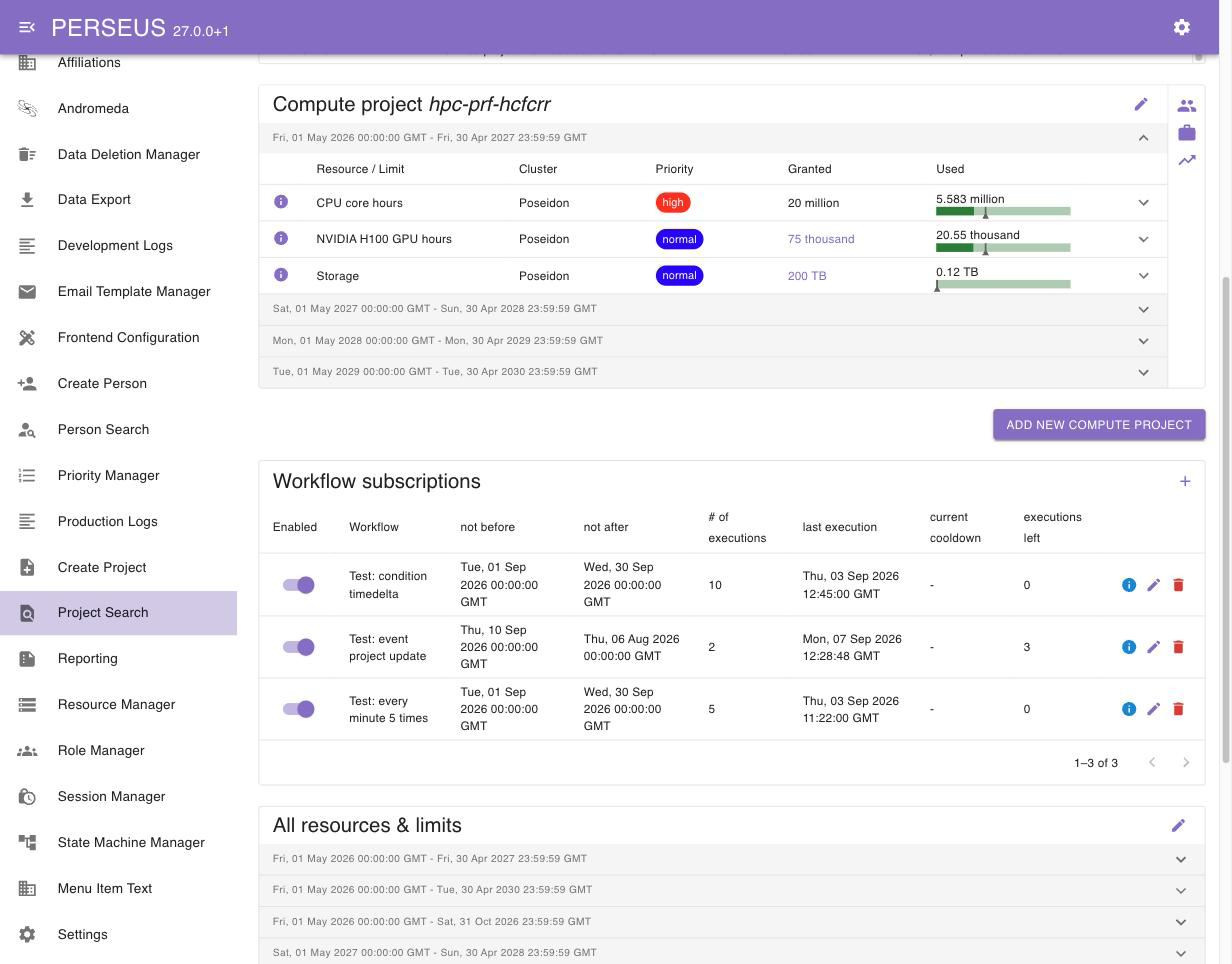Disable the Test: event project update workflow toggle

(x=298, y=647)
